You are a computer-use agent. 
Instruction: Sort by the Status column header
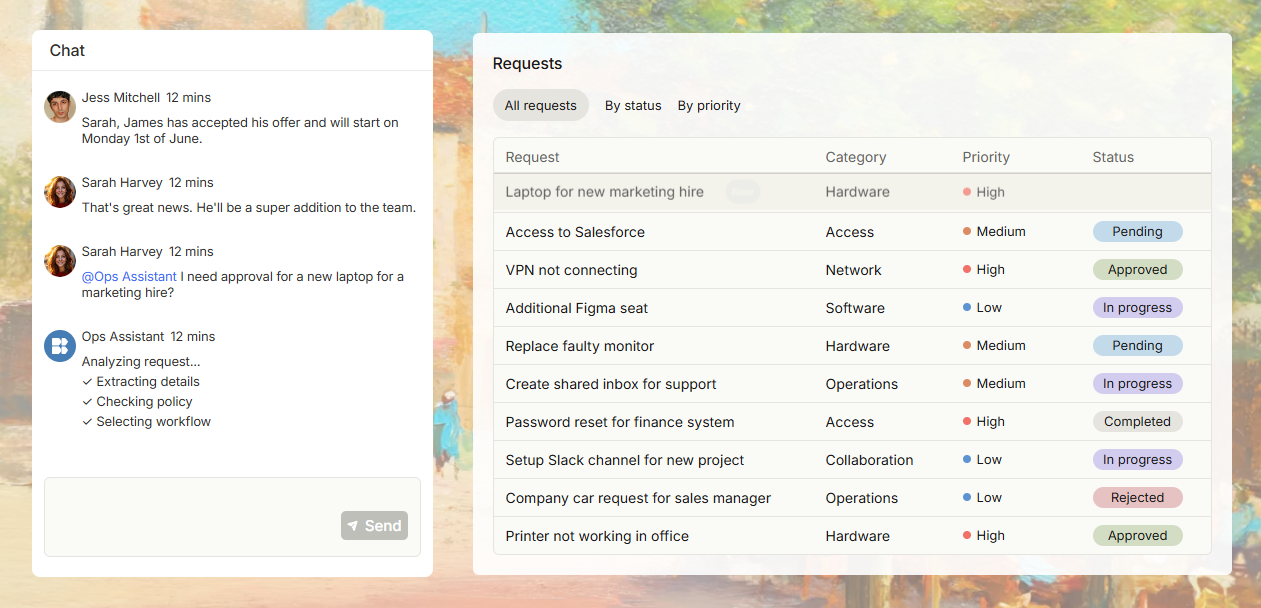[1113, 157]
